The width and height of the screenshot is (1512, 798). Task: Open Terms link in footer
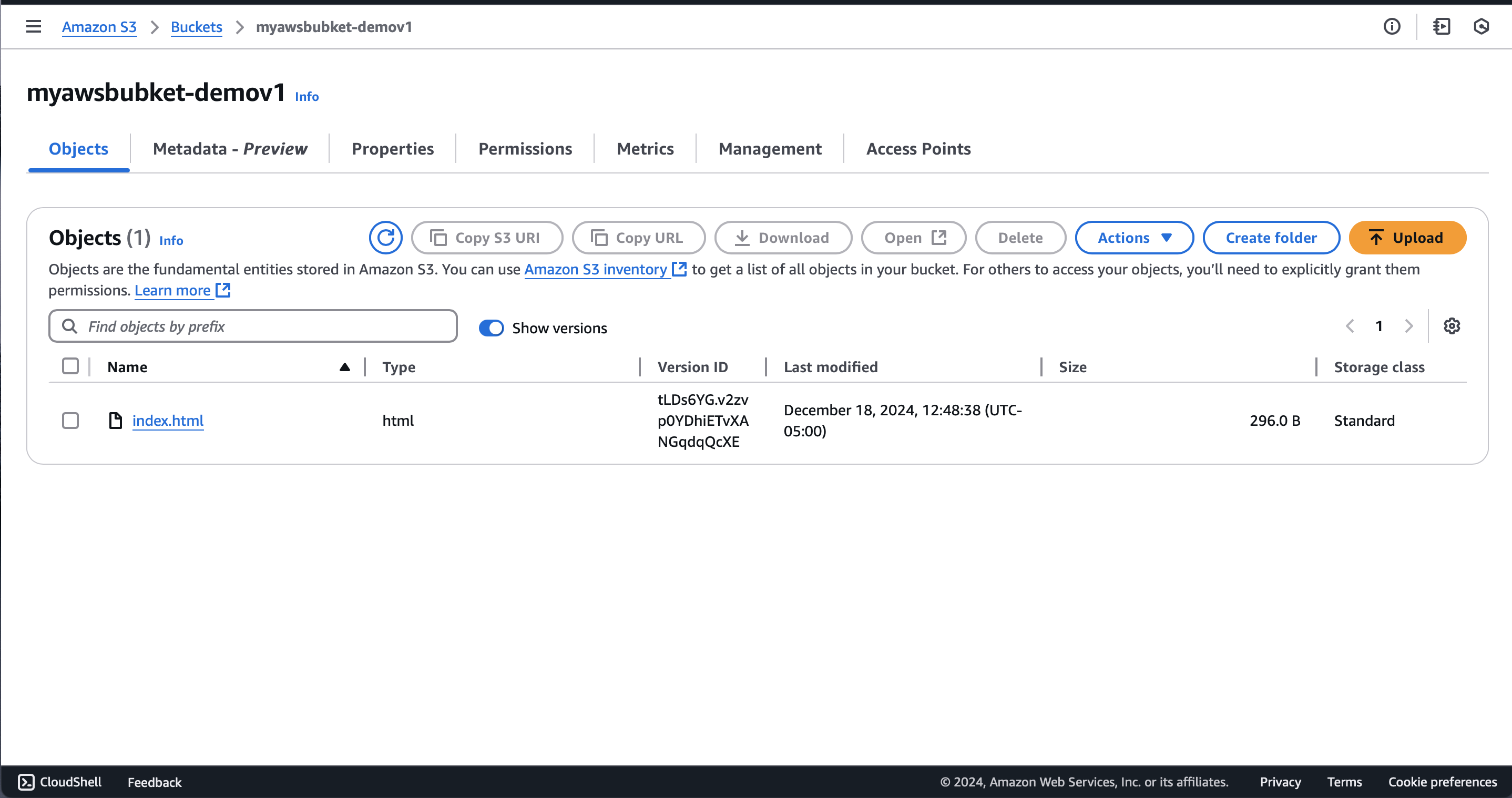(1344, 782)
